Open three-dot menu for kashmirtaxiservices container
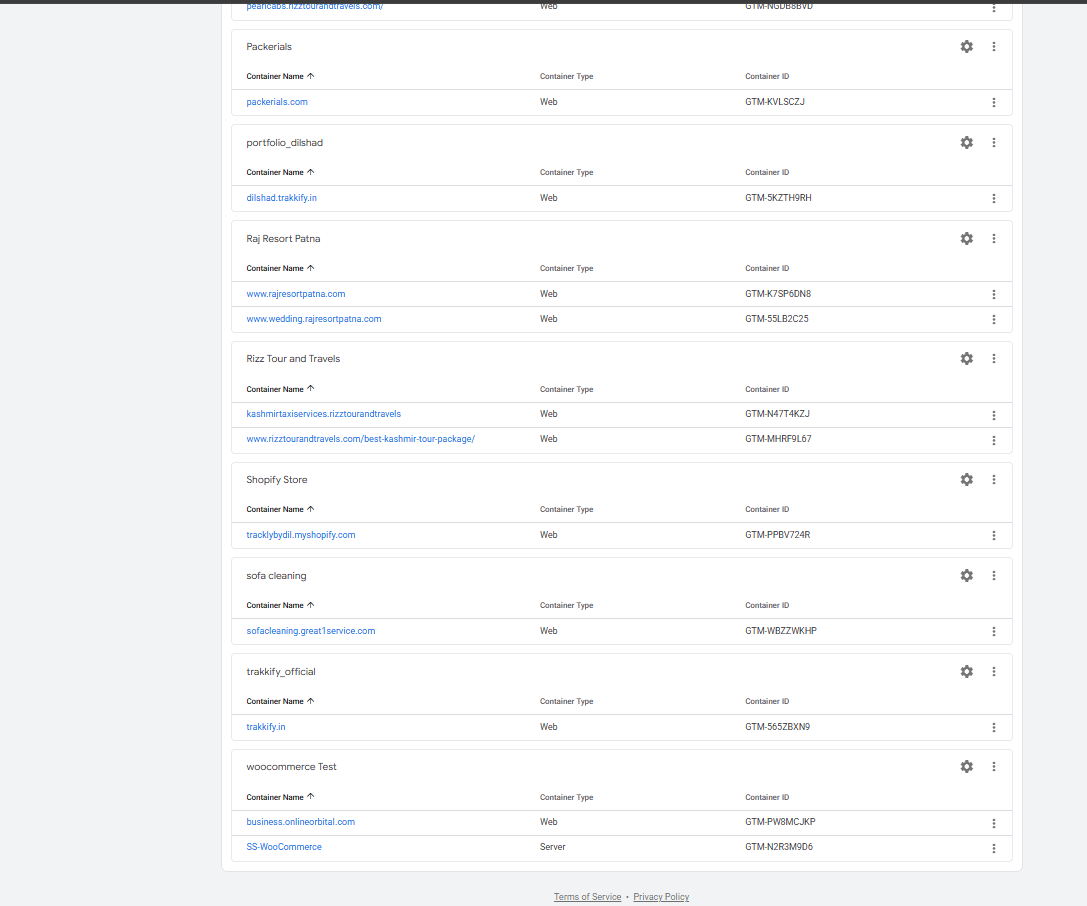Image resolution: width=1087 pixels, height=906 pixels. [993, 415]
